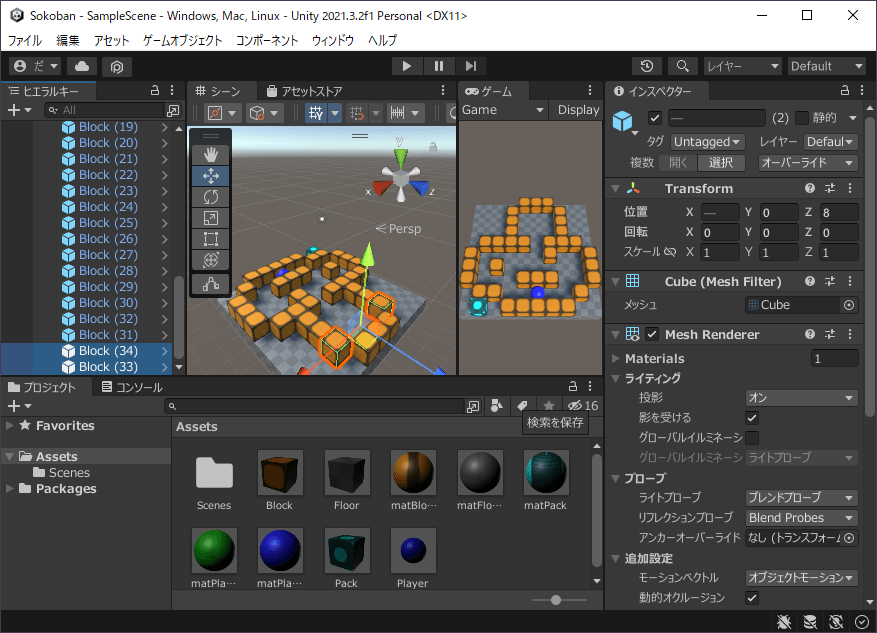Select the Scale tool
877x633 pixels.
[211, 218]
